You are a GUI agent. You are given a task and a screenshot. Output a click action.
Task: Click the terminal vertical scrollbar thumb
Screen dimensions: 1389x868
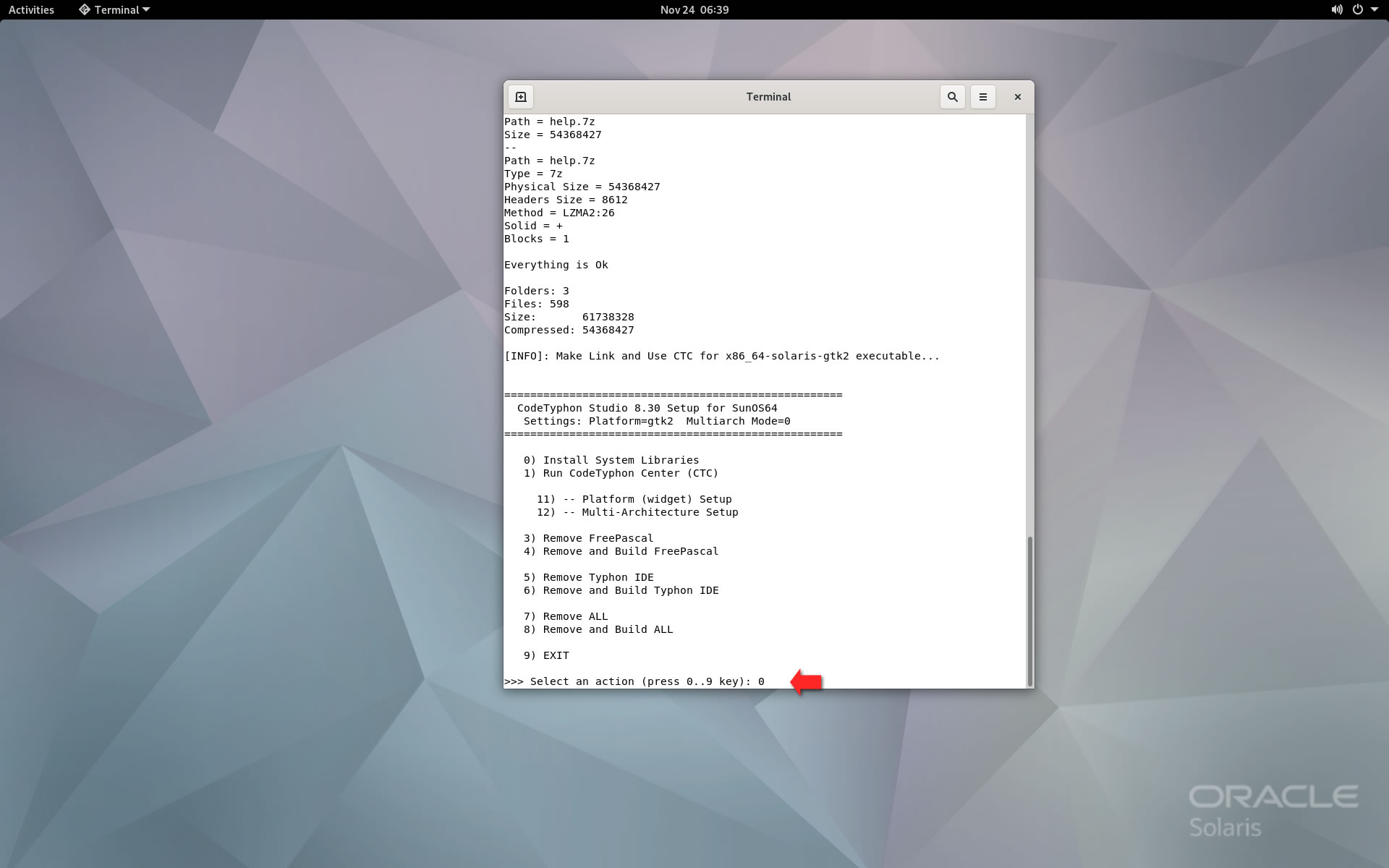tap(1029, 611)
